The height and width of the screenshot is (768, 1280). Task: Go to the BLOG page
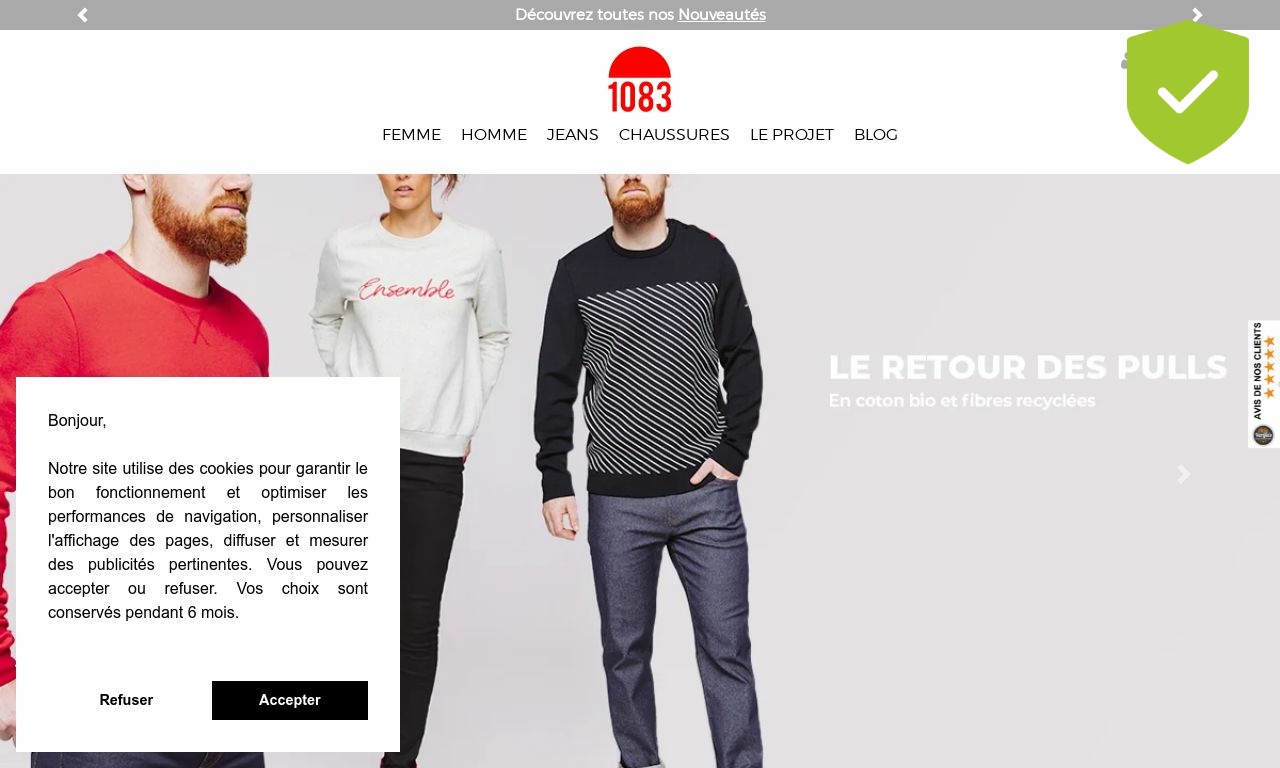click(x=876, y=135)
